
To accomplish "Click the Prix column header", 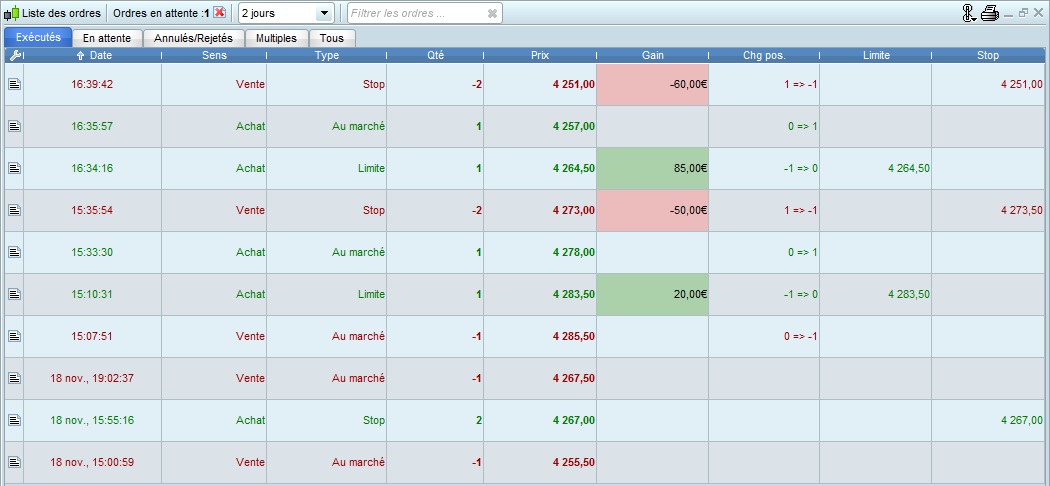I will point(539,55).
